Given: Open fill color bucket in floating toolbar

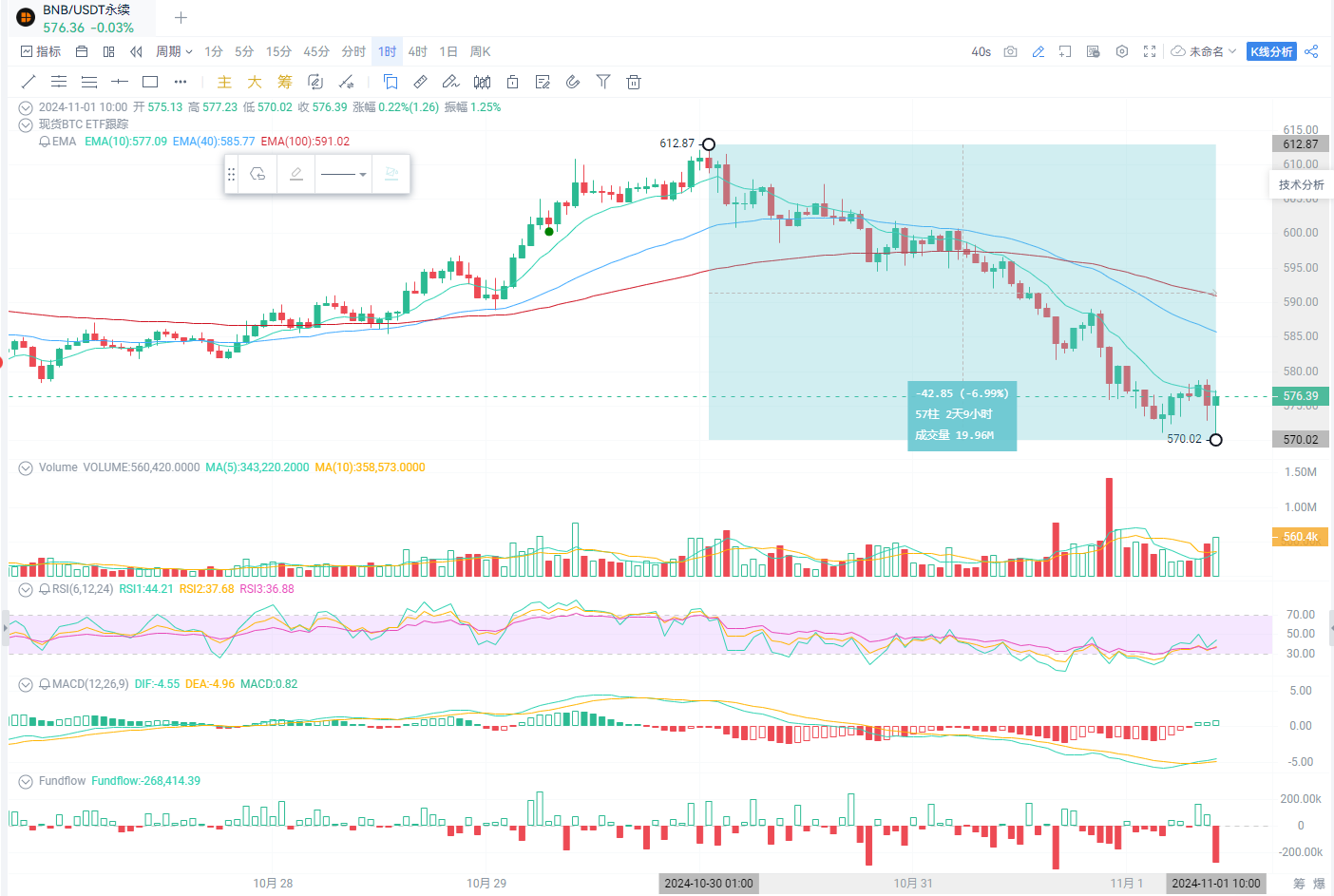Looking at the screenshot, I should [391, 174].
